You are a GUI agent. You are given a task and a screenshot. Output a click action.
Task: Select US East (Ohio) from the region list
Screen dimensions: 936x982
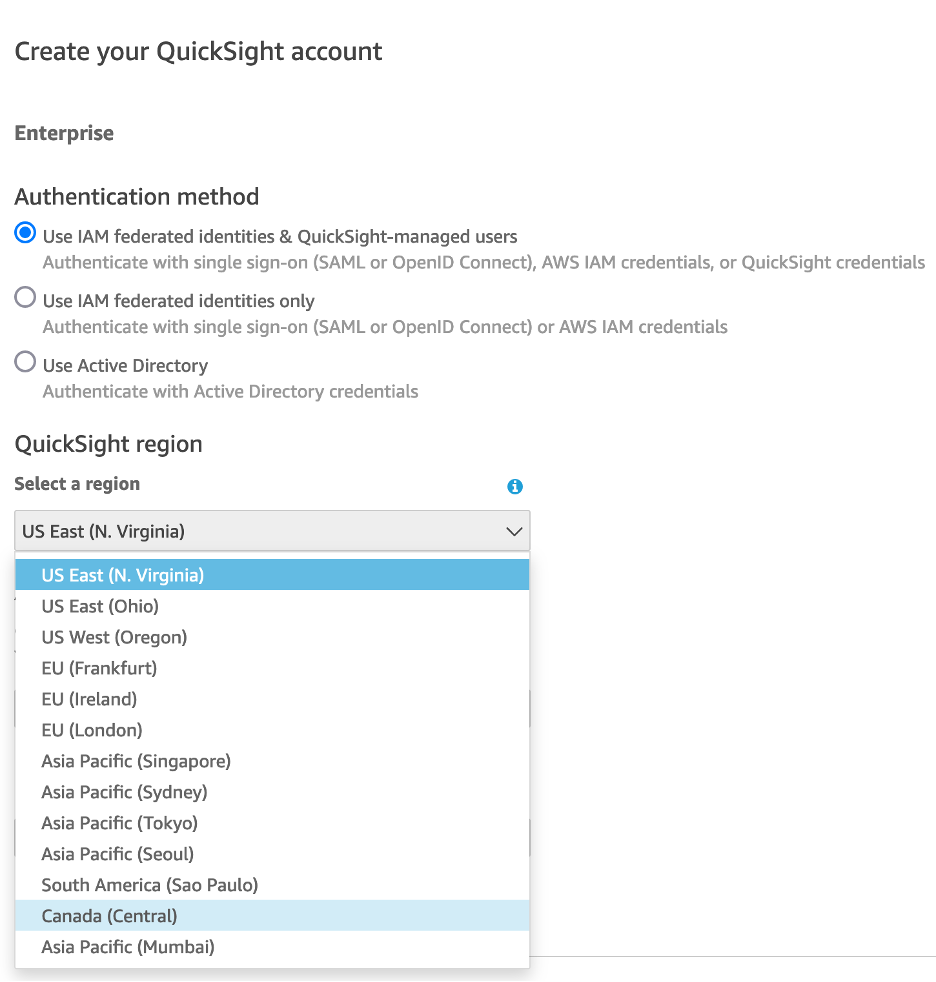pos(100,606)
